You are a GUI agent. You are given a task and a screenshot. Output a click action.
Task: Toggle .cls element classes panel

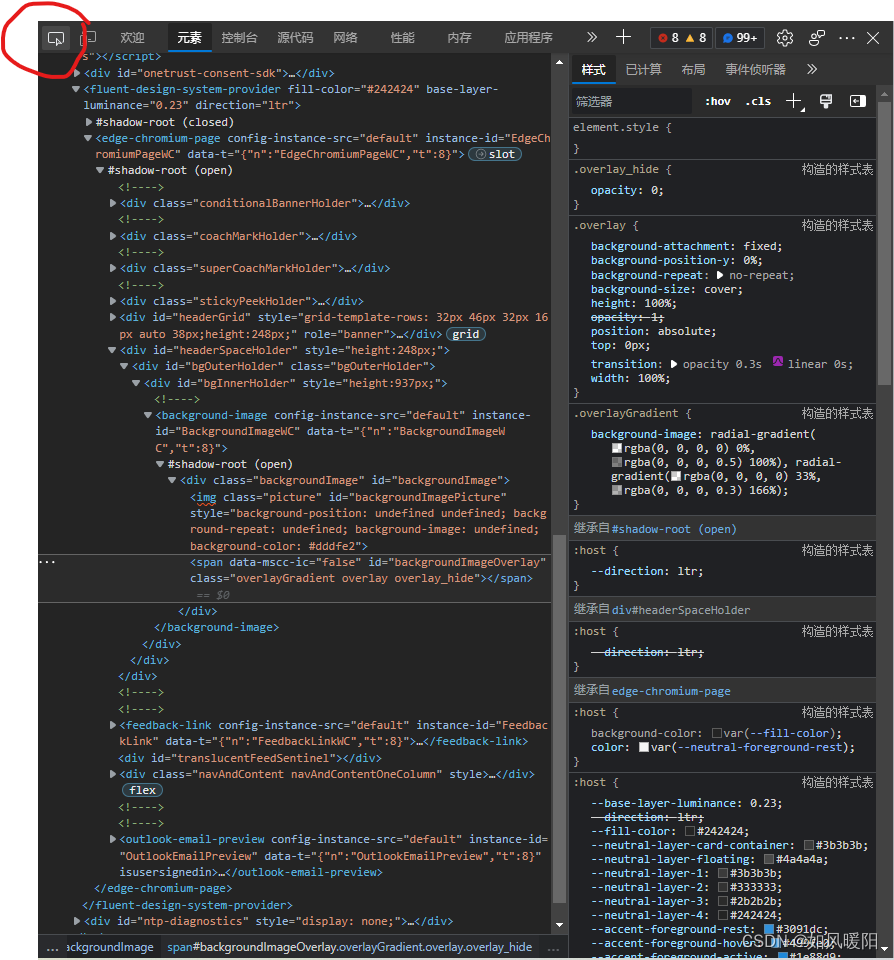tap(758, 101)
